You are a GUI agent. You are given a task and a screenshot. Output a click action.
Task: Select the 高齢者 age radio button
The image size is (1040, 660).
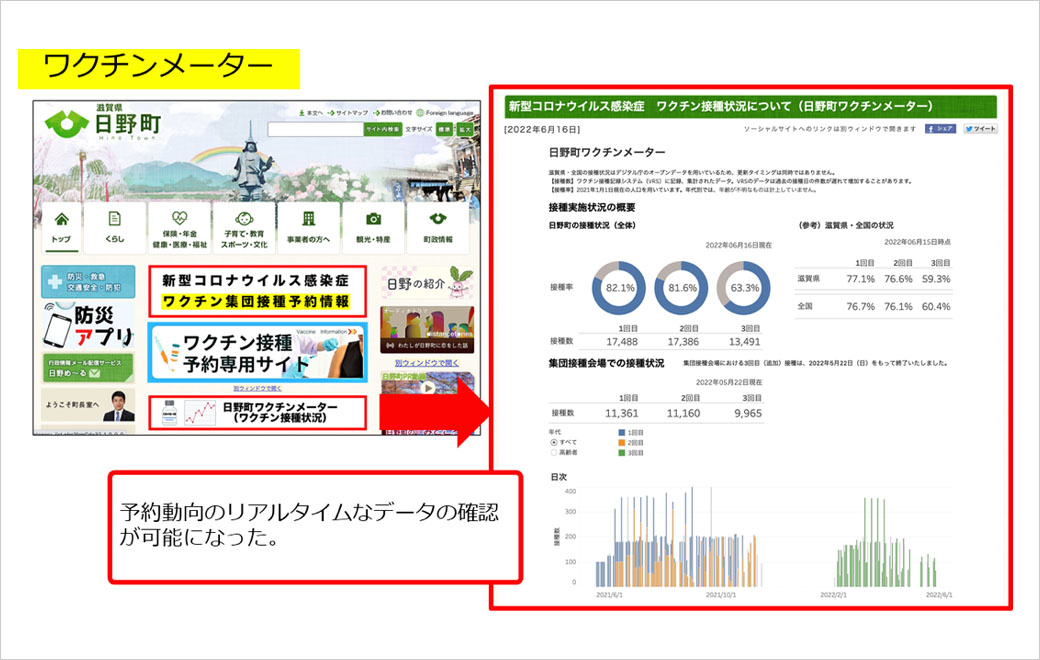click(x=554, y=453)
